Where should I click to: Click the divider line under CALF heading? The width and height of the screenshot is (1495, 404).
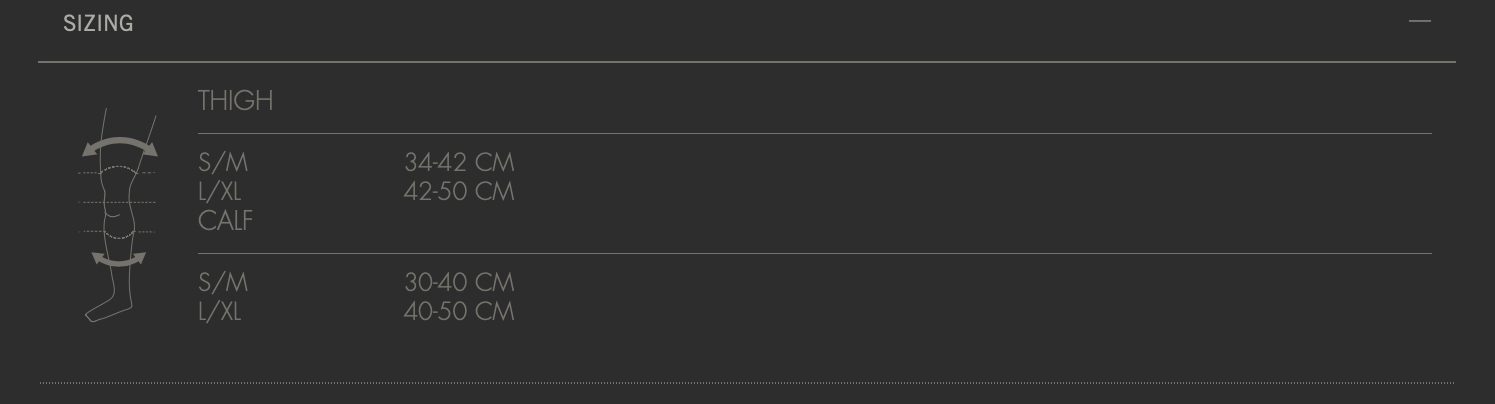(x=814, y=253)
